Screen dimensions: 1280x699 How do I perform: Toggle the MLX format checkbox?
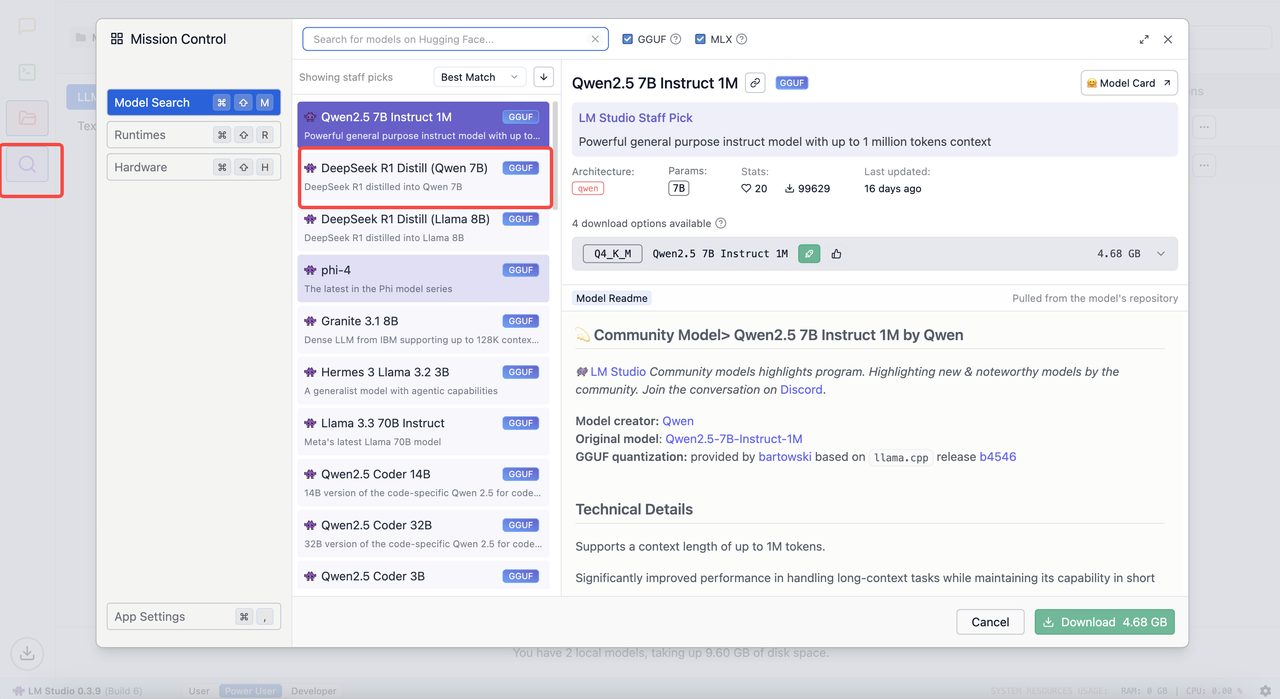[700, 40]
